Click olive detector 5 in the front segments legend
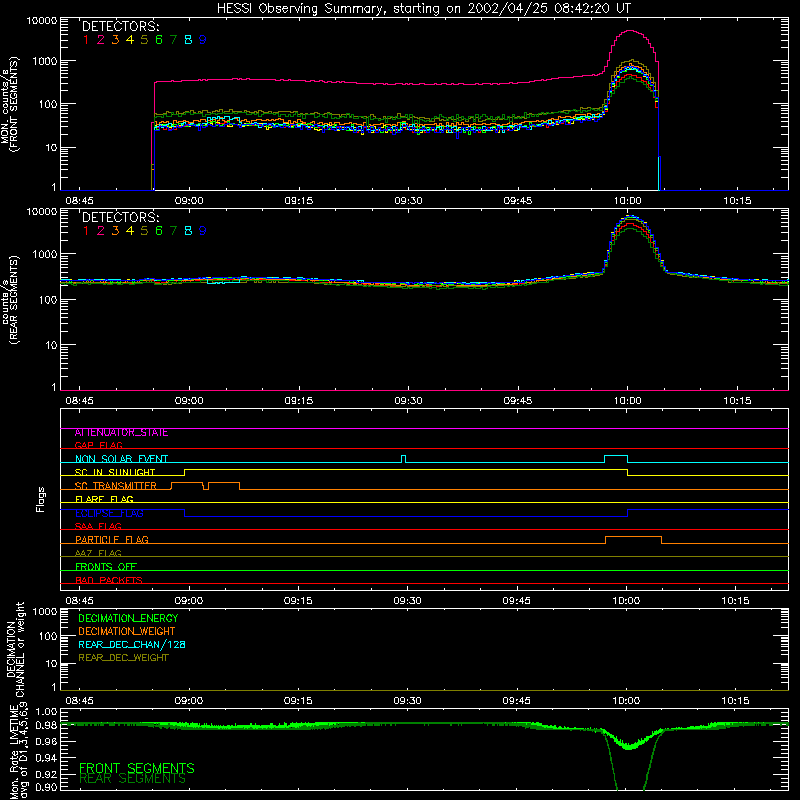The height and width of the screenshot is (800, 800). click(x=144, y=40)
